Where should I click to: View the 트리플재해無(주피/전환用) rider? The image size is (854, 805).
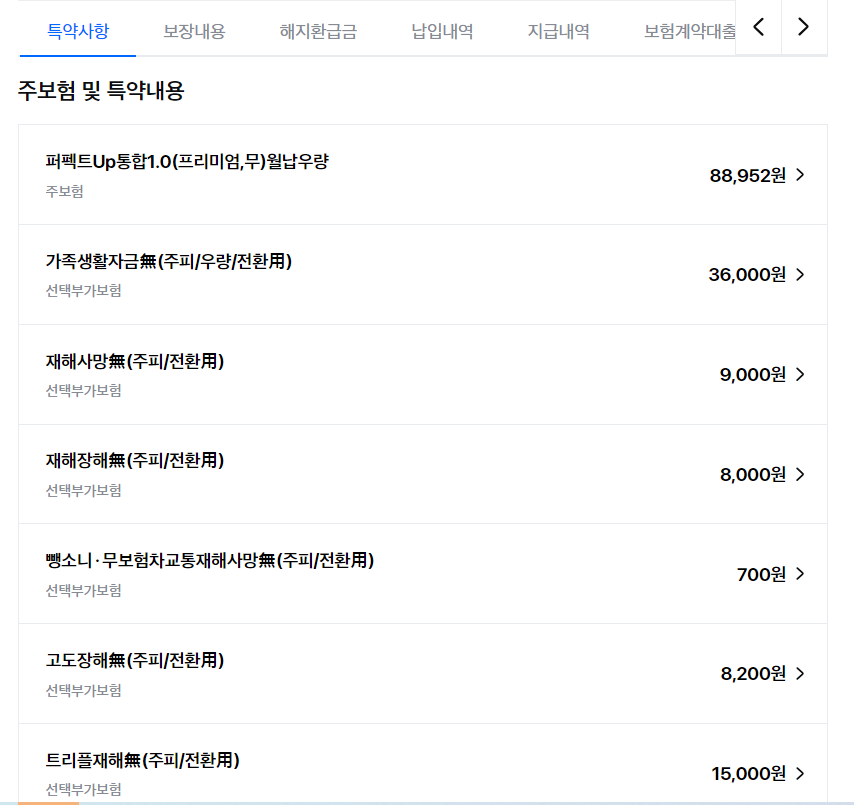click(143, 760)
